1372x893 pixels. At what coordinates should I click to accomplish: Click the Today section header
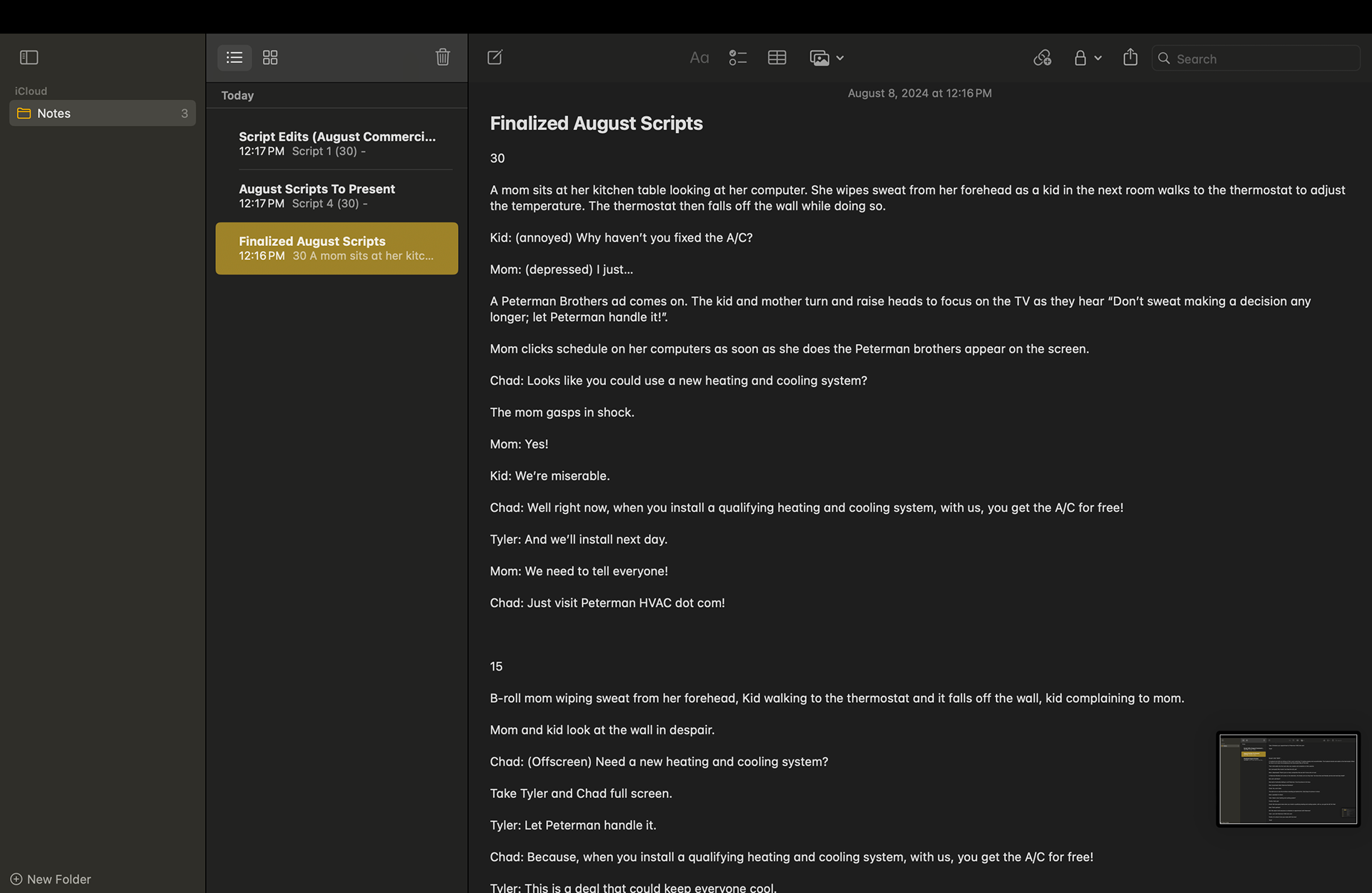pos(237,95)
